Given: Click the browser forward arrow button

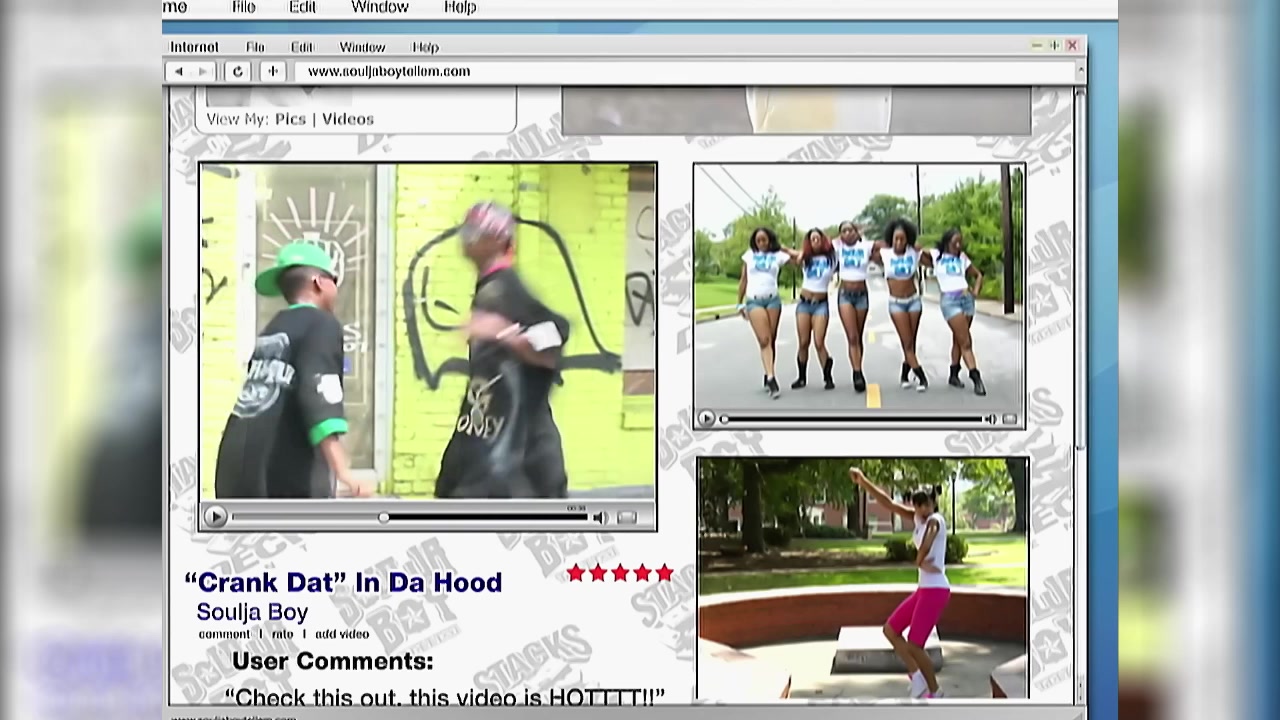Looking at the screenshot, I should [203, 72].
